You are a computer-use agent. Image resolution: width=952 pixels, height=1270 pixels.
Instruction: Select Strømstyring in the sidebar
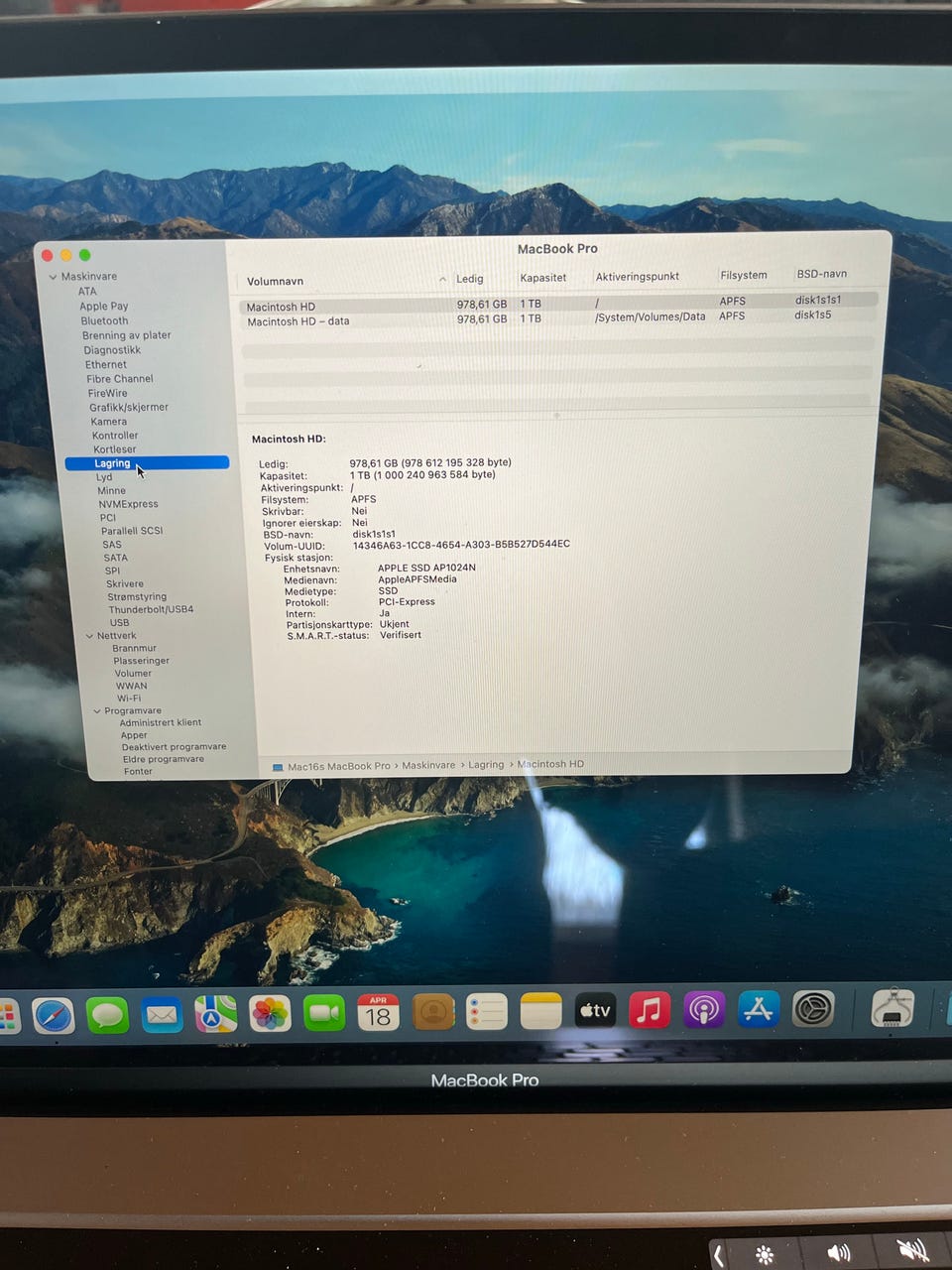point(137,597)
